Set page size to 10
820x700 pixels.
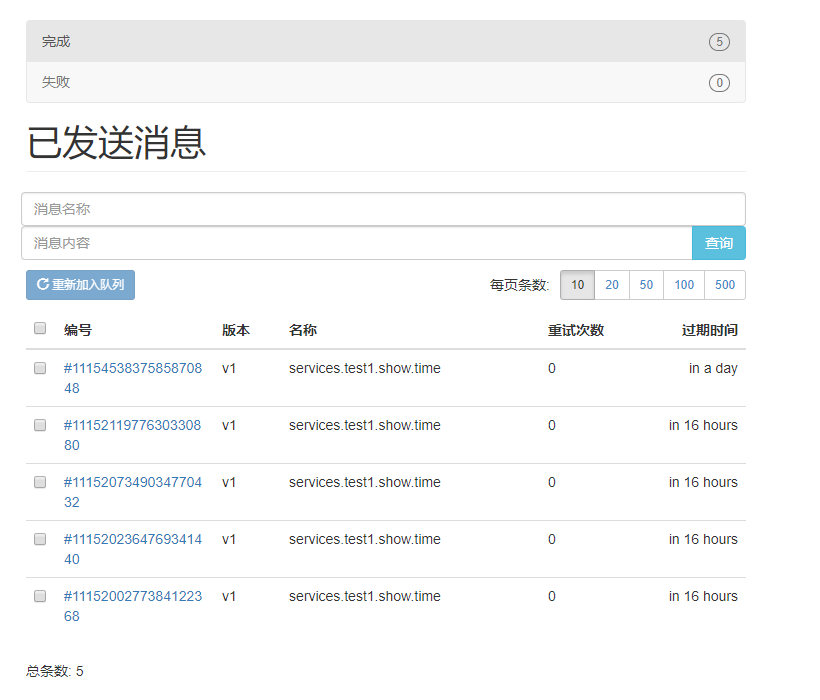[577, 285]
